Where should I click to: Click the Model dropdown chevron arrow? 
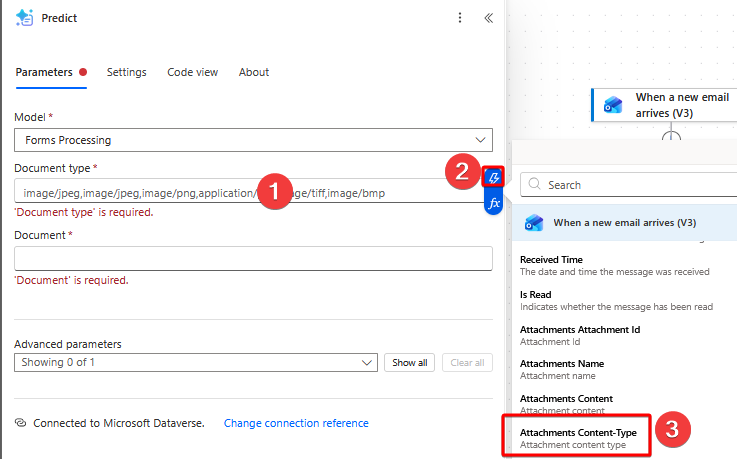[x=480, y=140]
